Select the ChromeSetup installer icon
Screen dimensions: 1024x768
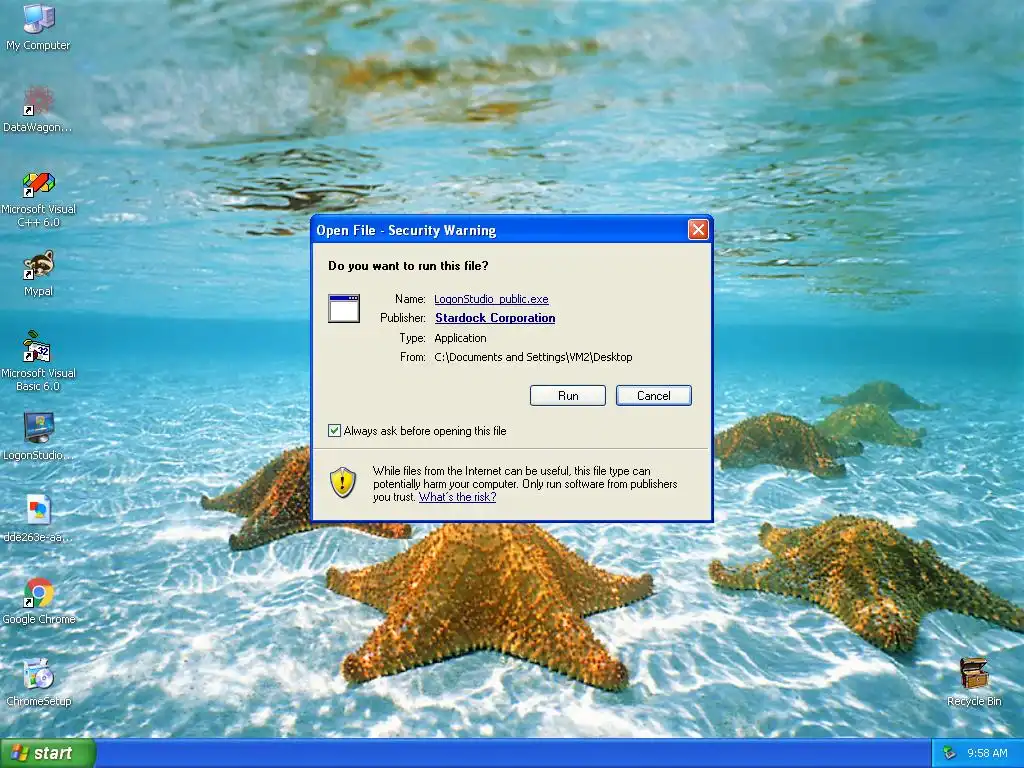point(38,683)
